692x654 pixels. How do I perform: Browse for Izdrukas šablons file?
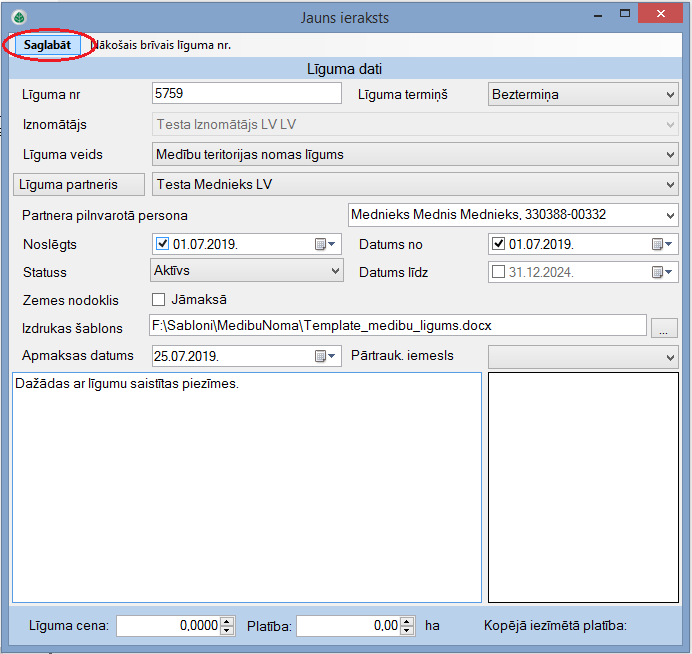coord(665,327)
